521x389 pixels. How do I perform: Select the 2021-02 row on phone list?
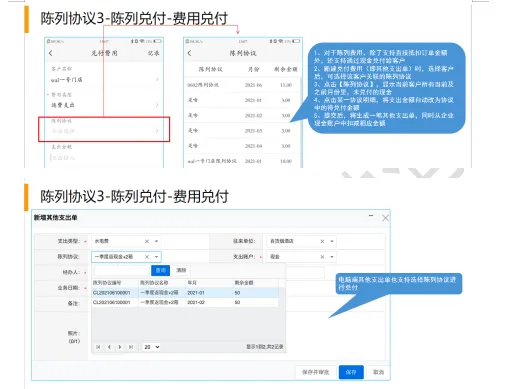tap(242, 115)
